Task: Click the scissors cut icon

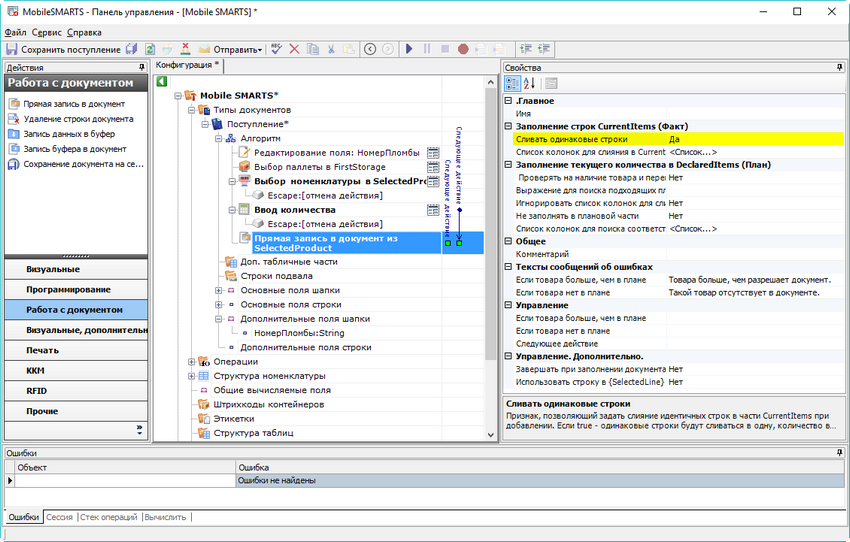Action: click(x=331, y=49)
